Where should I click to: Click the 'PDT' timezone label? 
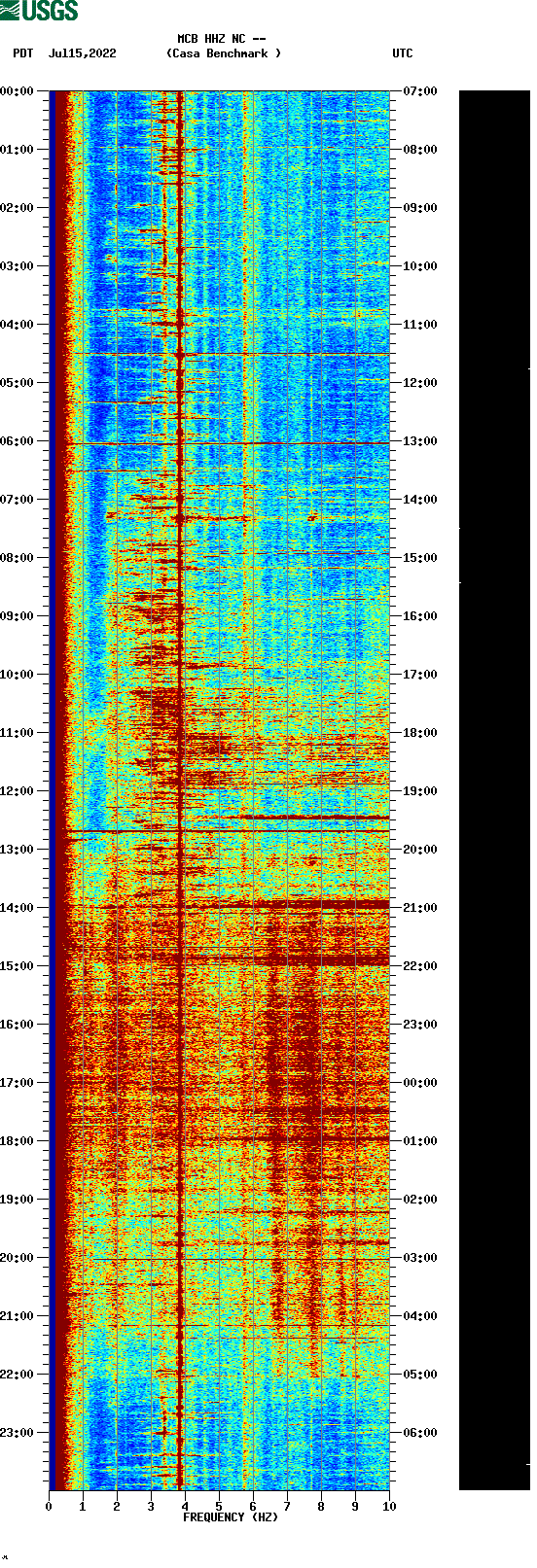tap(23, 53)
